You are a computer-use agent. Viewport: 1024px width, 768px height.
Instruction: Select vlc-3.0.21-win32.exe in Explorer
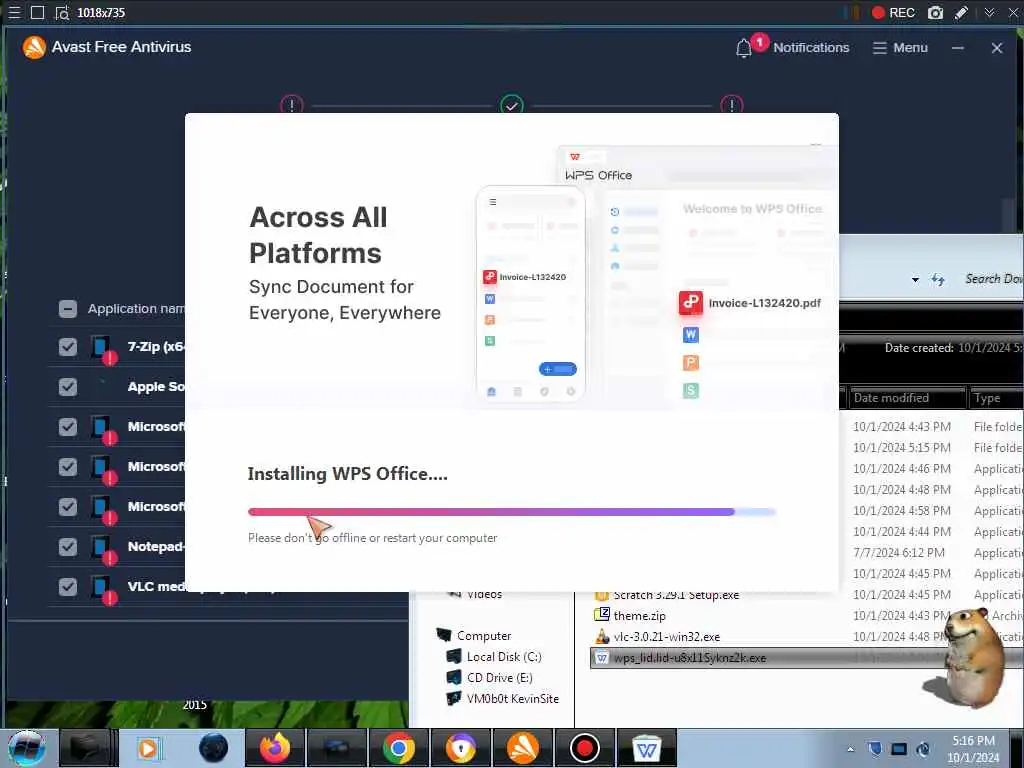667,637
